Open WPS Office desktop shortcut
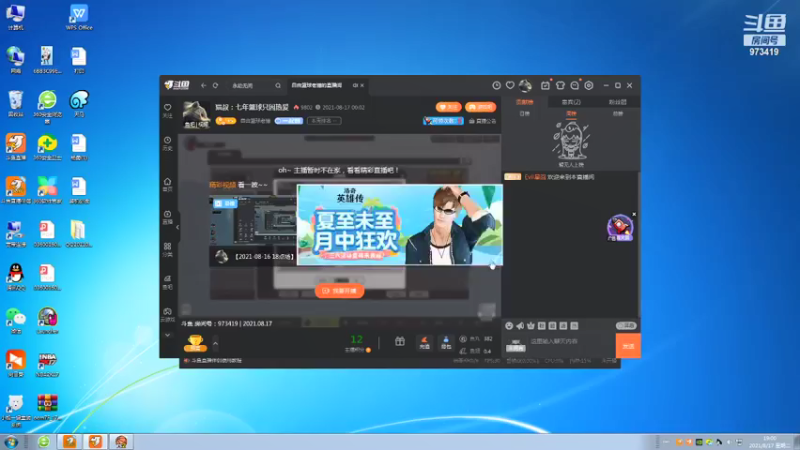Screen dimensions: 800x450 click(x=79, y=17)
